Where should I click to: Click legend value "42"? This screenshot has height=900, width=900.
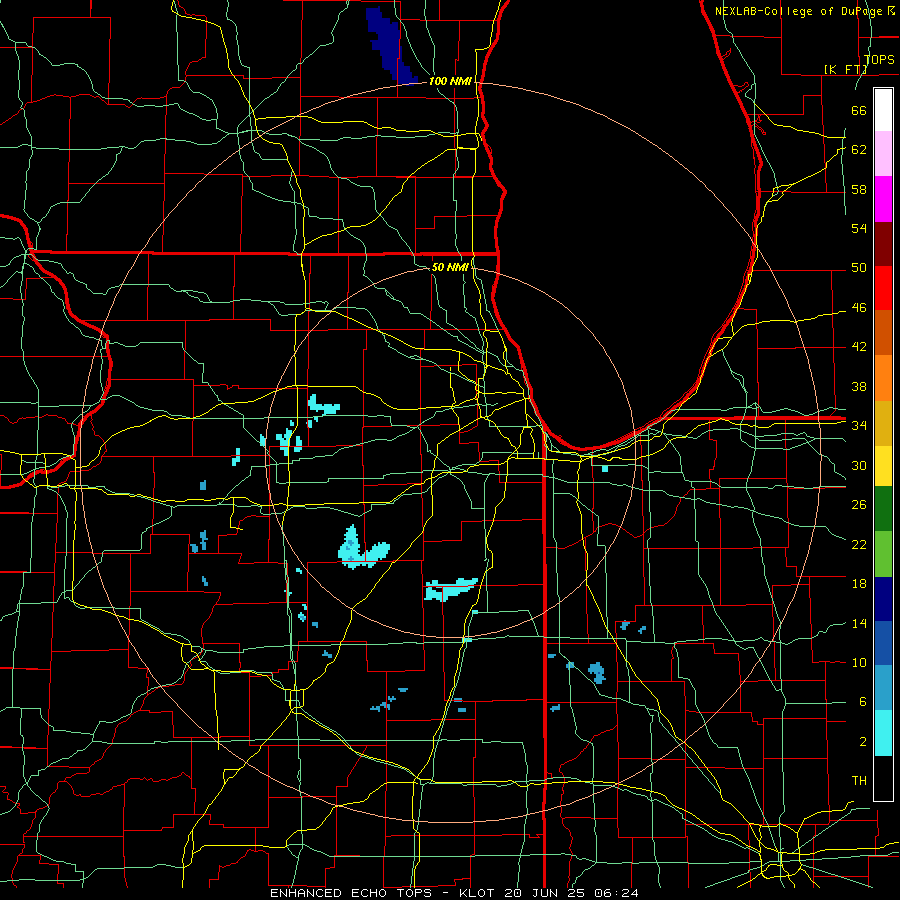[859, 346]
